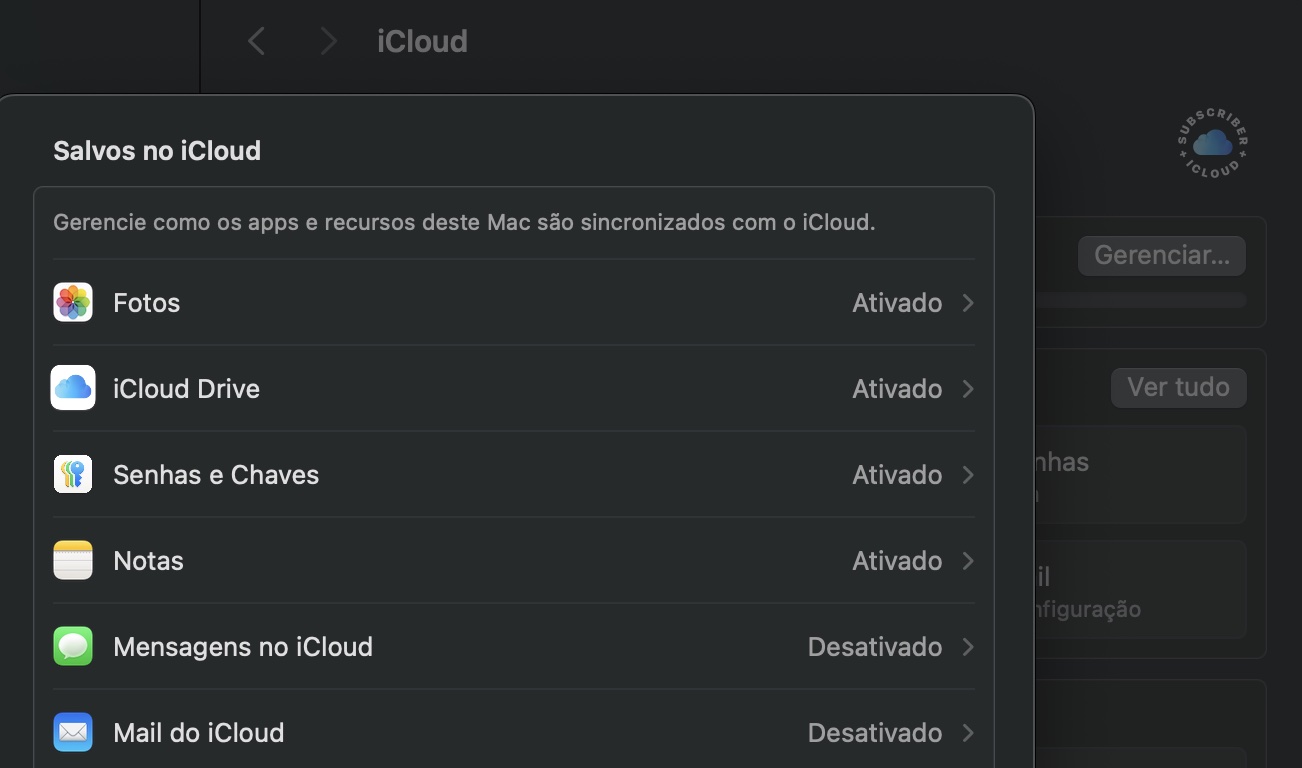The height and width of the screenshot is (768, 1302).
Task: Click the Ativado status next to Fotos
Action: [x=896, y=302]
